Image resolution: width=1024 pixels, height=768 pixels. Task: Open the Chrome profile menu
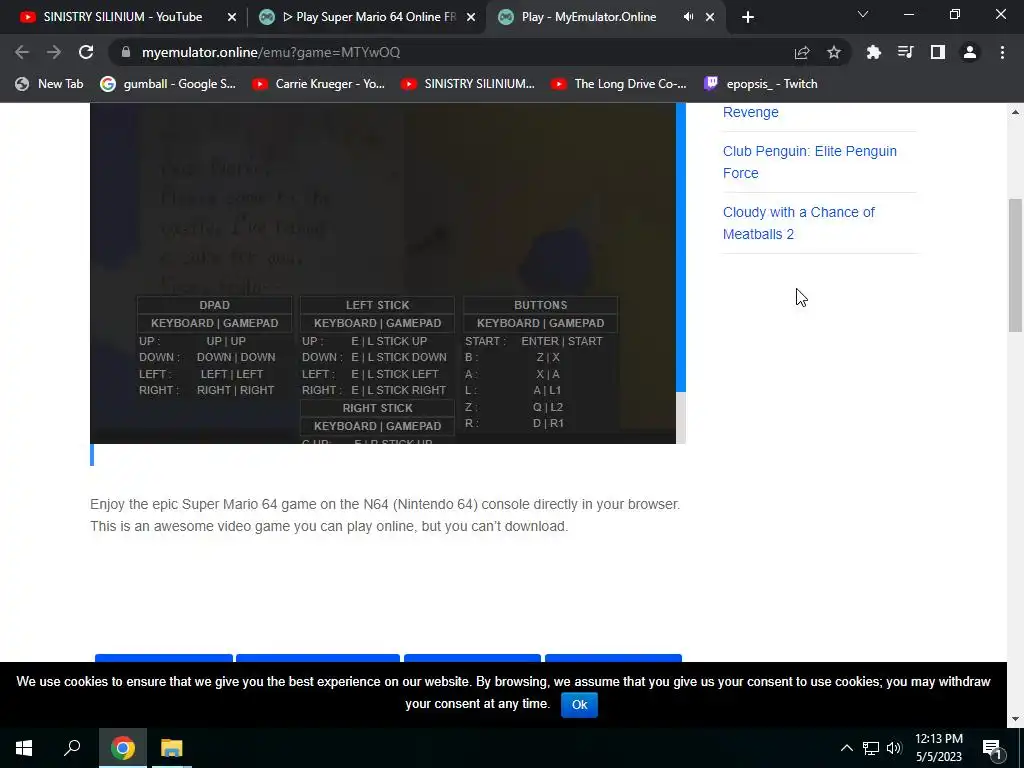(x=970, y=52)
